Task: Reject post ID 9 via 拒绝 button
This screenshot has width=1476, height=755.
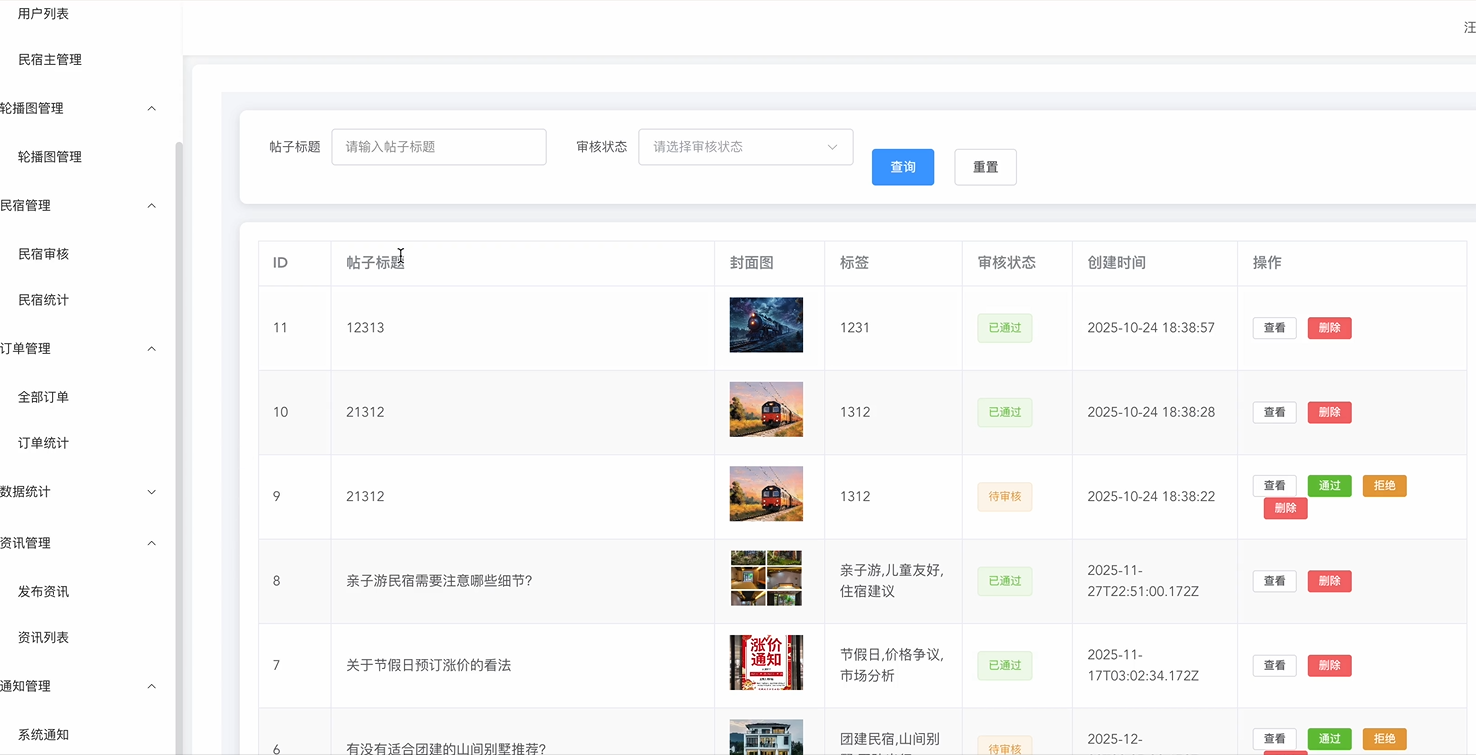Action: click(x=1384, y=485)
